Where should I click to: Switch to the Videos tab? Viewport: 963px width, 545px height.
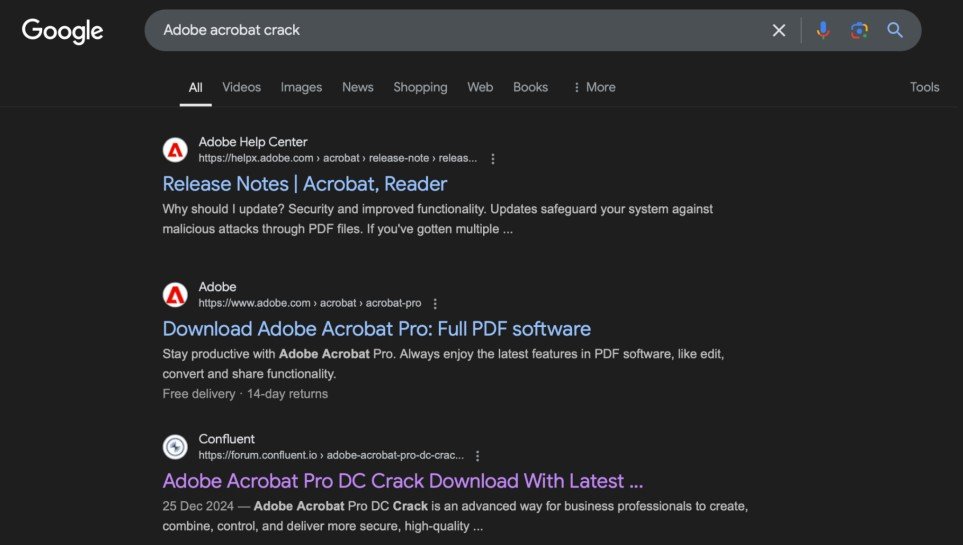[241, 87]
